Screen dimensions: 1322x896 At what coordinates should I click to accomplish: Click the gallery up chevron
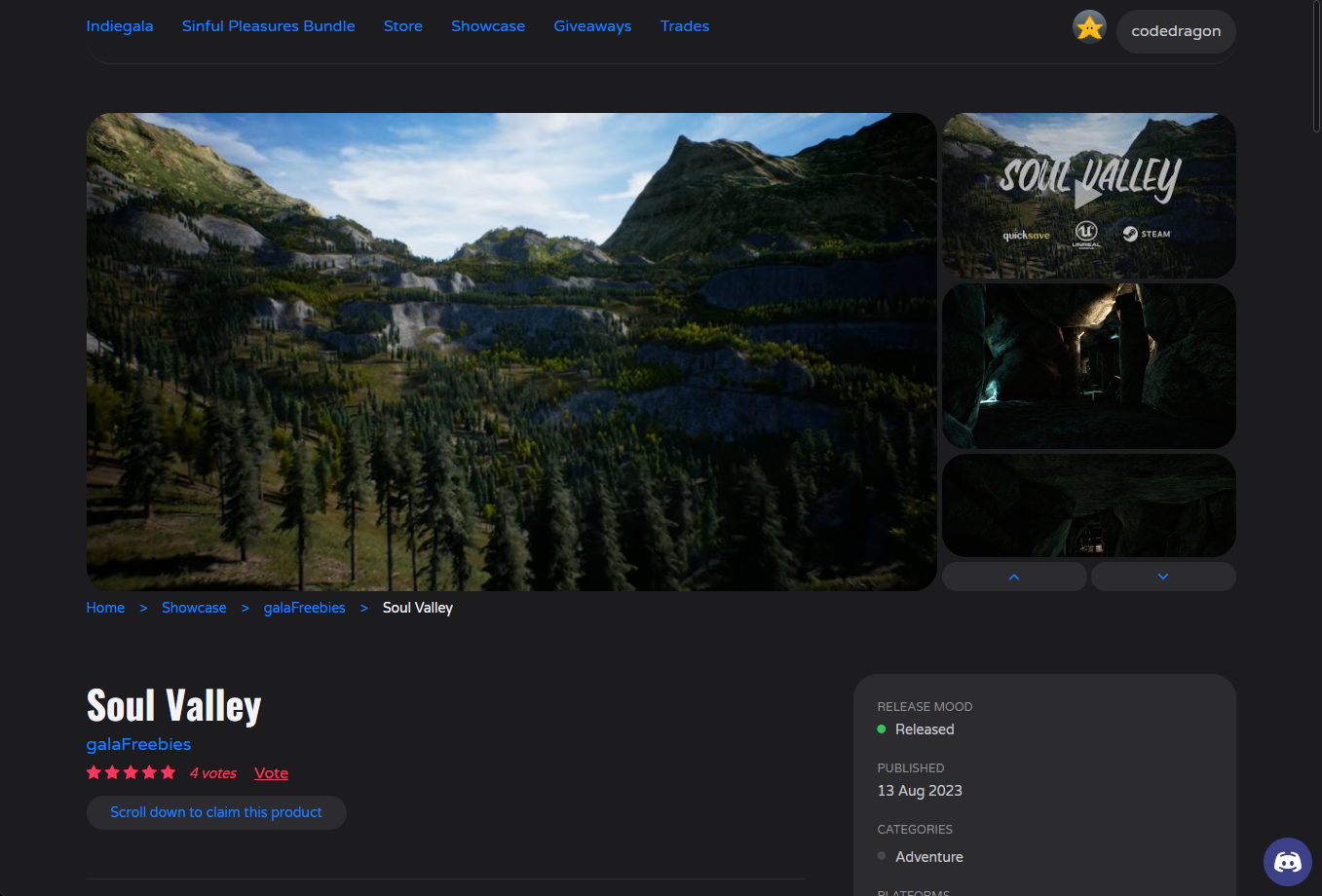coord(1014,577)
